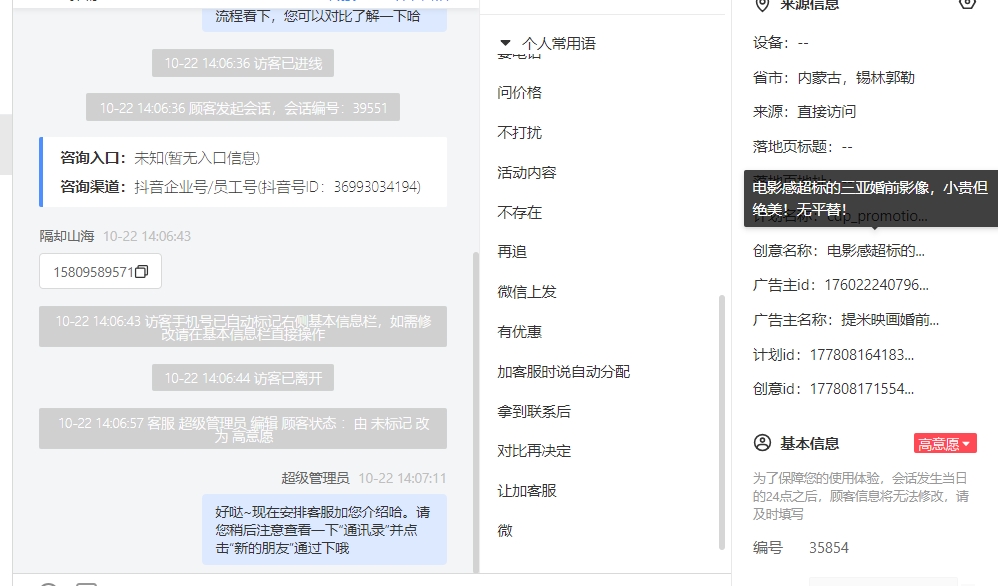Click the 顾客状态 edit log notice
The width and height of the screenshot is (998, 586).
pyautogui.click(x=243, y=429)
